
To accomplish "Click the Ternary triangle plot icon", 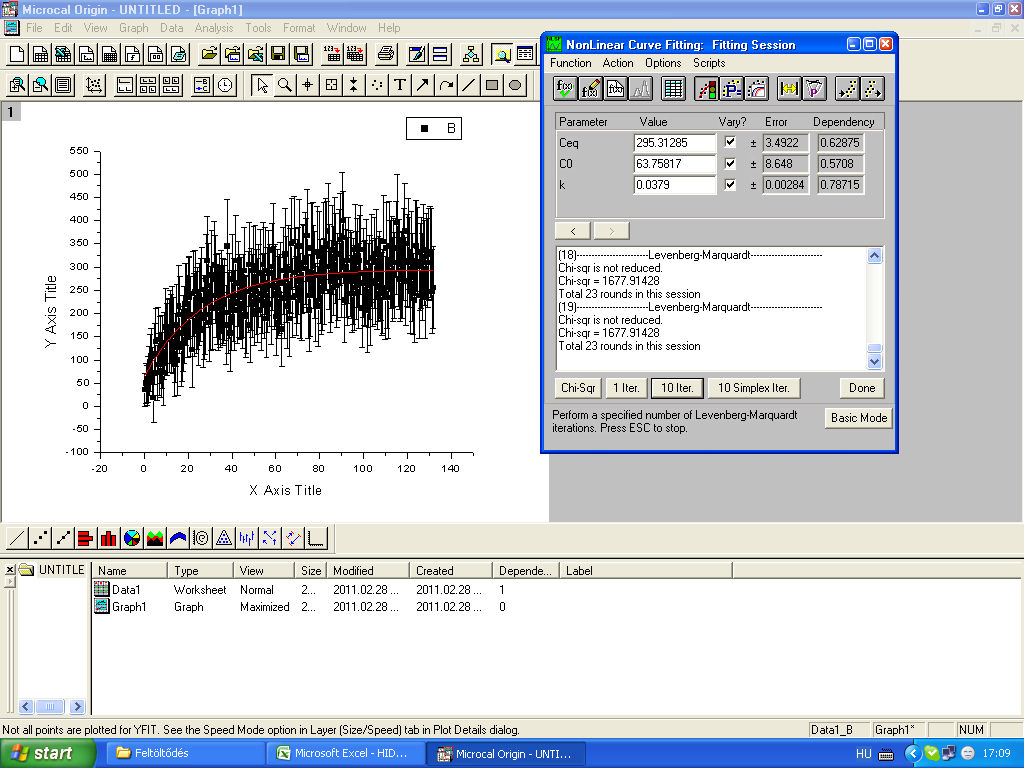I will (224, 538).
